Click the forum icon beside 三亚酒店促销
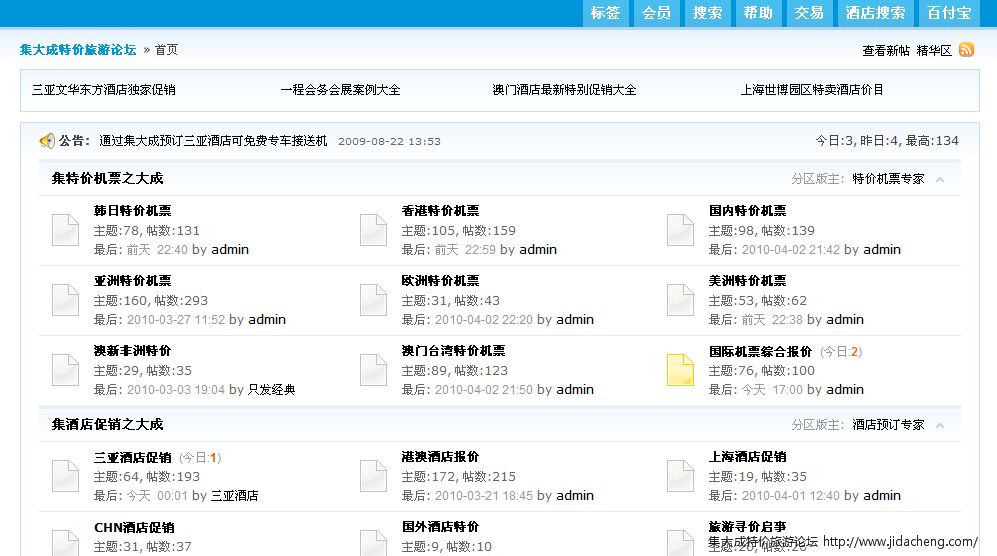The width and height of the screenshot is (997, 556). coord(65,476)
